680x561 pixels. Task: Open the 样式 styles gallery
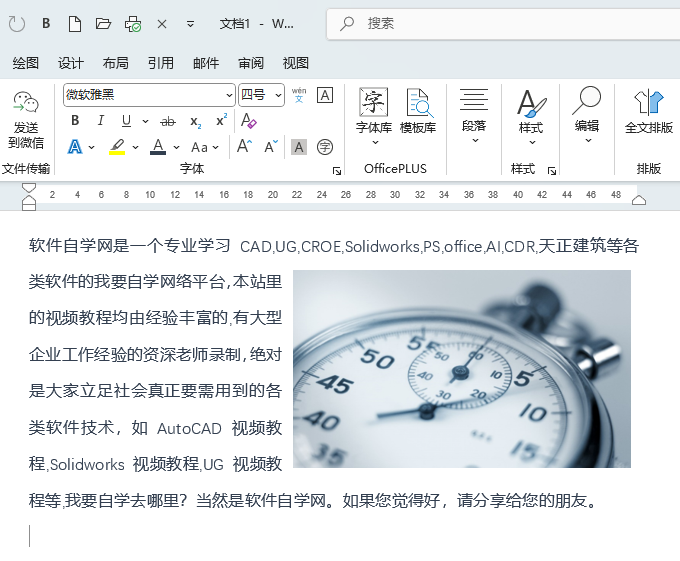pos(531,117)
